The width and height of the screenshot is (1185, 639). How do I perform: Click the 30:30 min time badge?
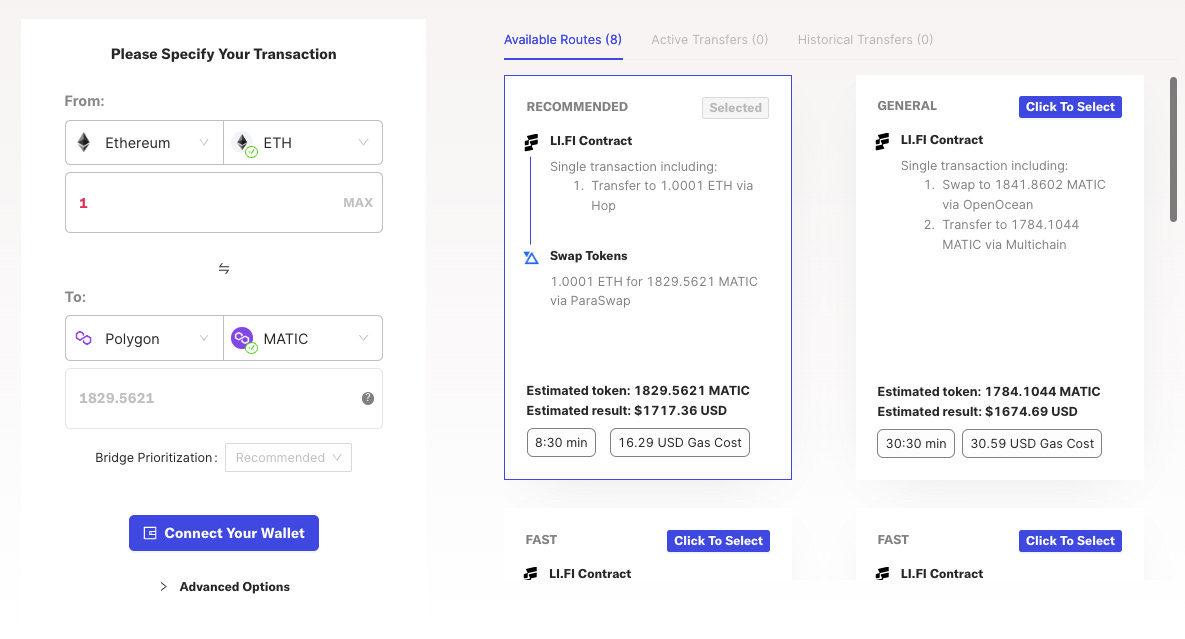pos(916,443)
